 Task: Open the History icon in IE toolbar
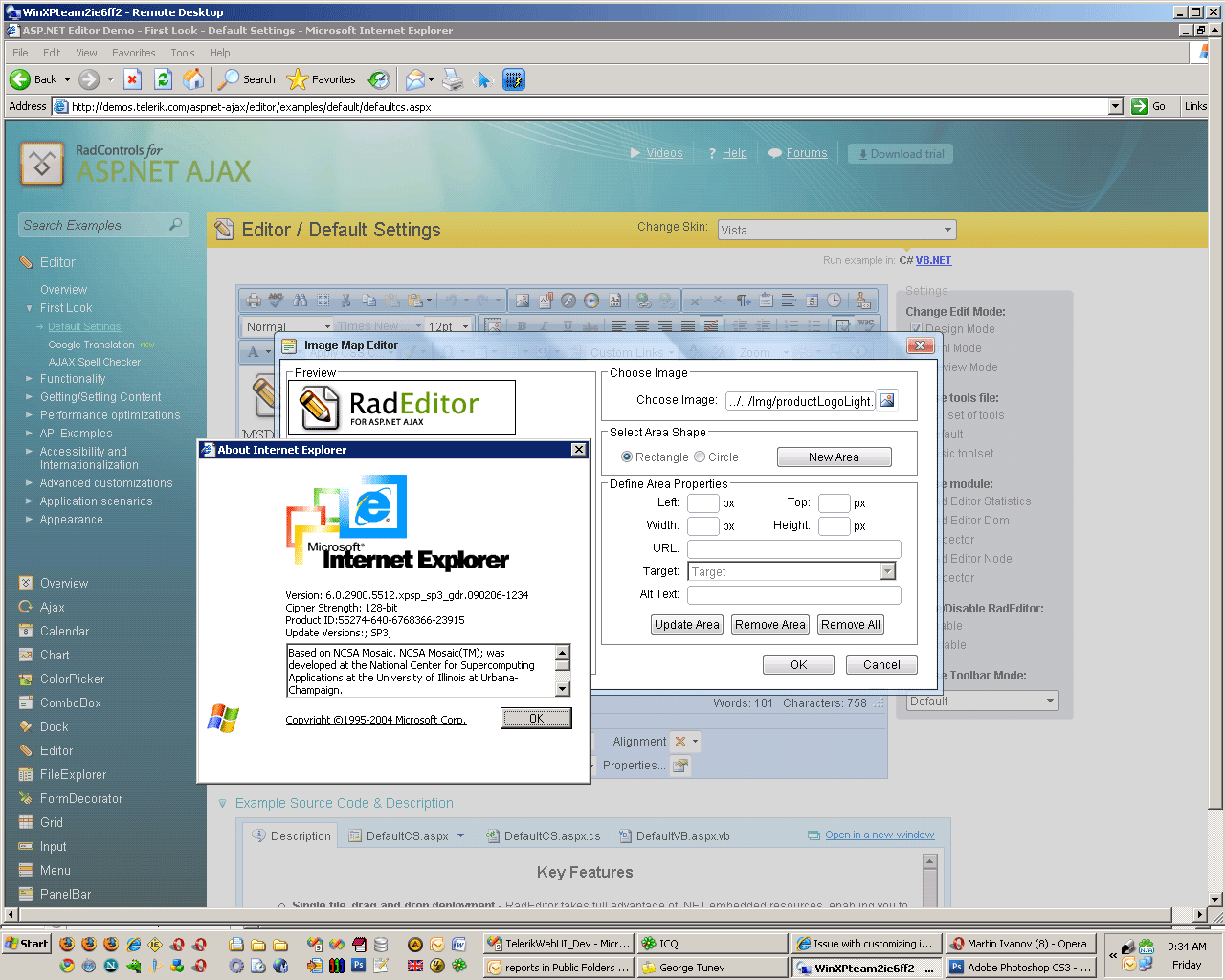(379, 79)
